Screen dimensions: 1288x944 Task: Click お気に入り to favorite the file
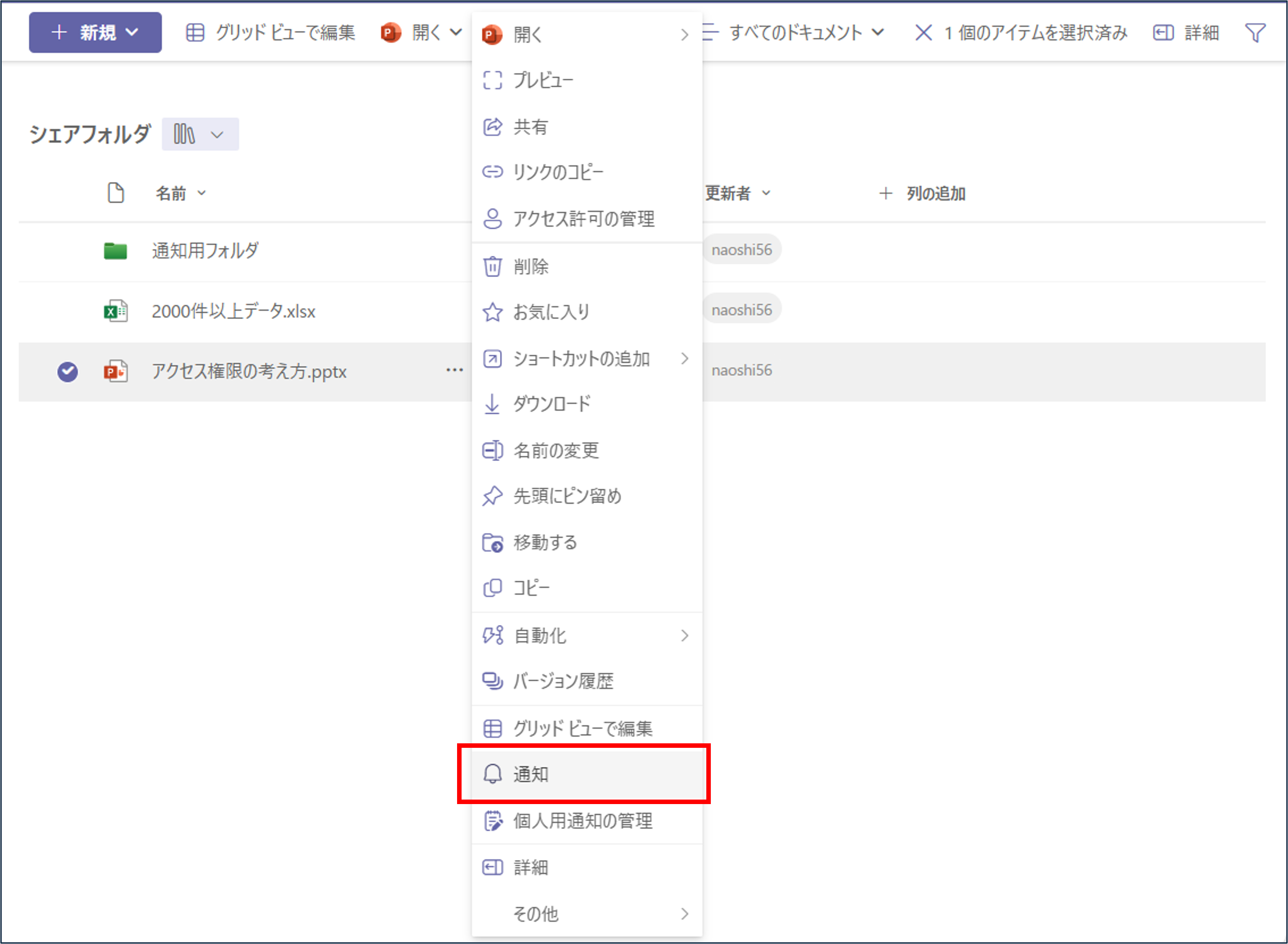[x=587, y=312]
